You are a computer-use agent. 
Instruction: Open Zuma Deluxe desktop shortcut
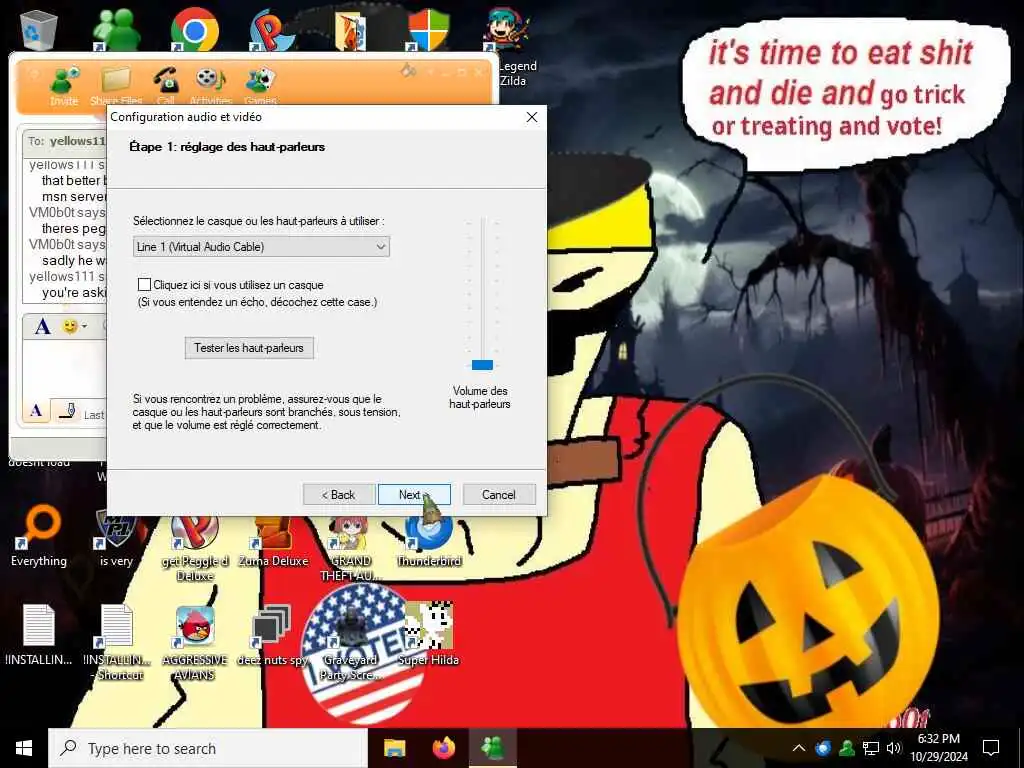(x=273, y=542)
